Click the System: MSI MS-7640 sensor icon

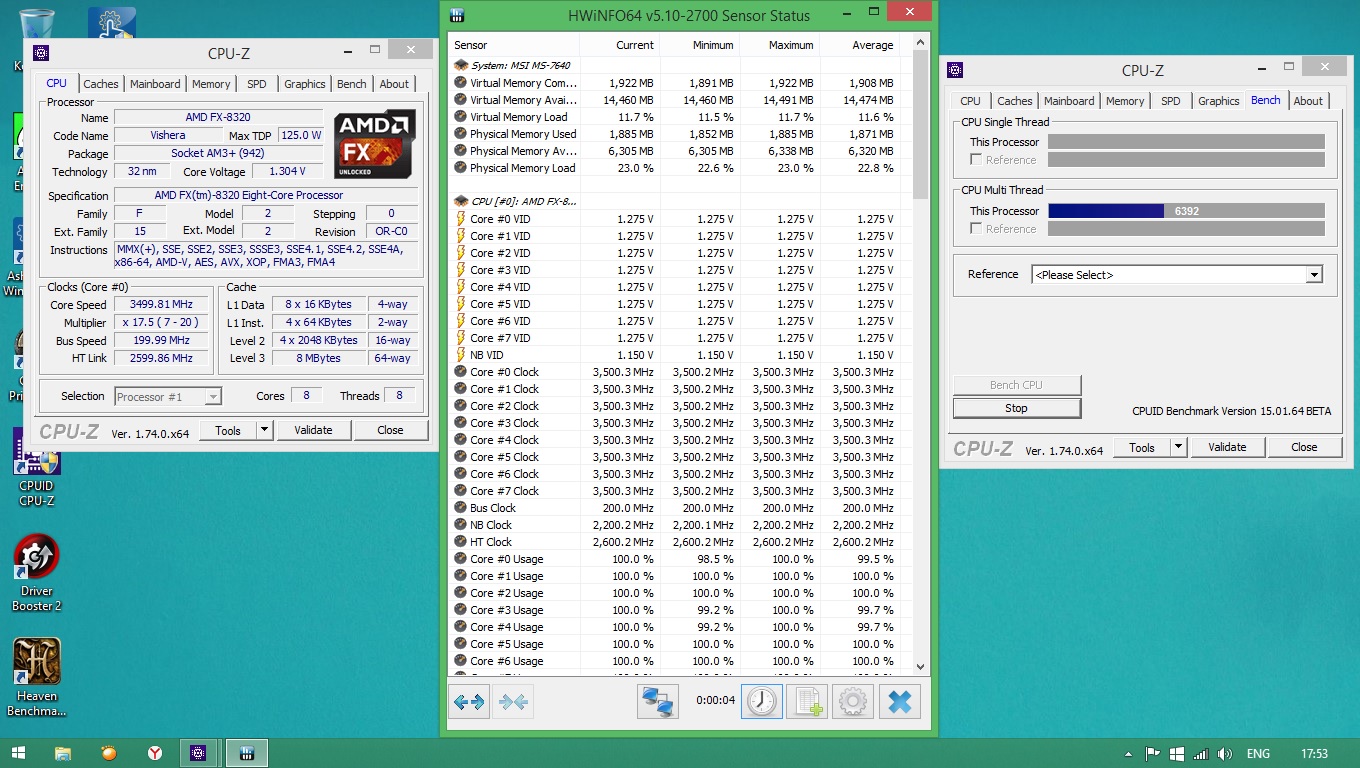(x=461, y=66)
